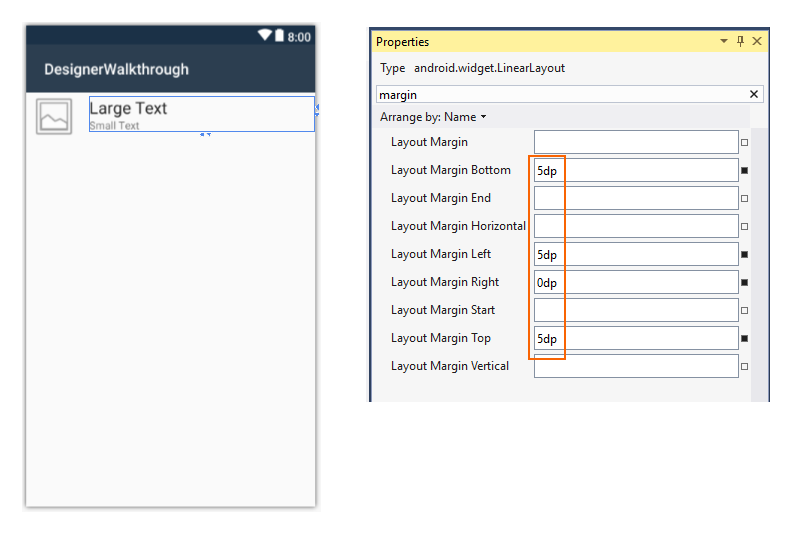Click the filled marker beside Layout Margin Right
799x533 pixels.
pos(744,283)
